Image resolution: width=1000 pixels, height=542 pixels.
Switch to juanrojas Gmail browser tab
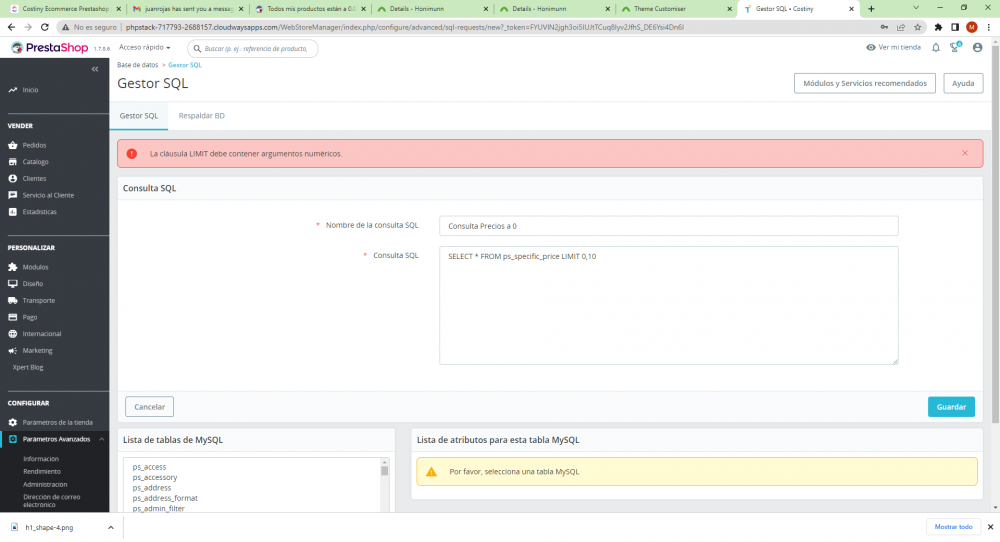[x=188, y=9]
